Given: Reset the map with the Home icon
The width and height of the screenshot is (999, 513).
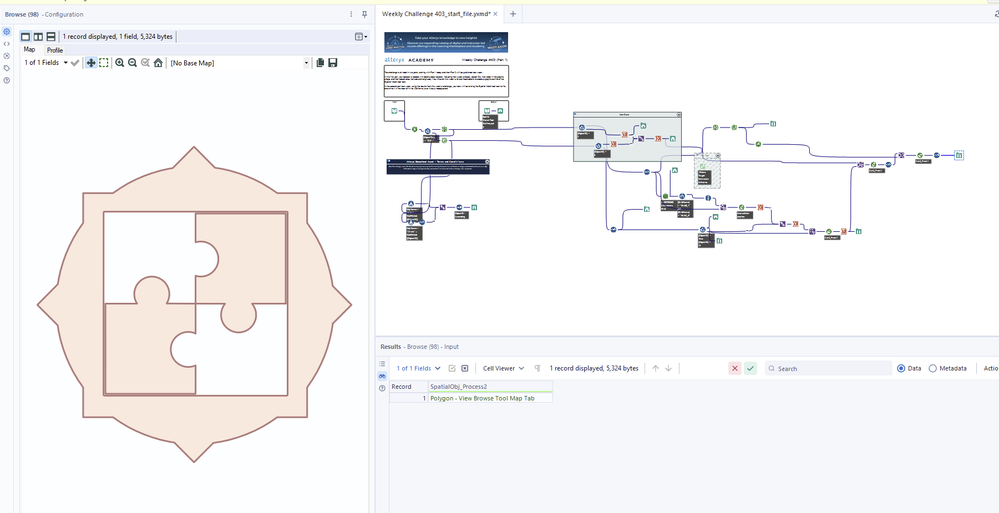Looking at the screenshot, I should pyautogui.click(x=158, y=62).
